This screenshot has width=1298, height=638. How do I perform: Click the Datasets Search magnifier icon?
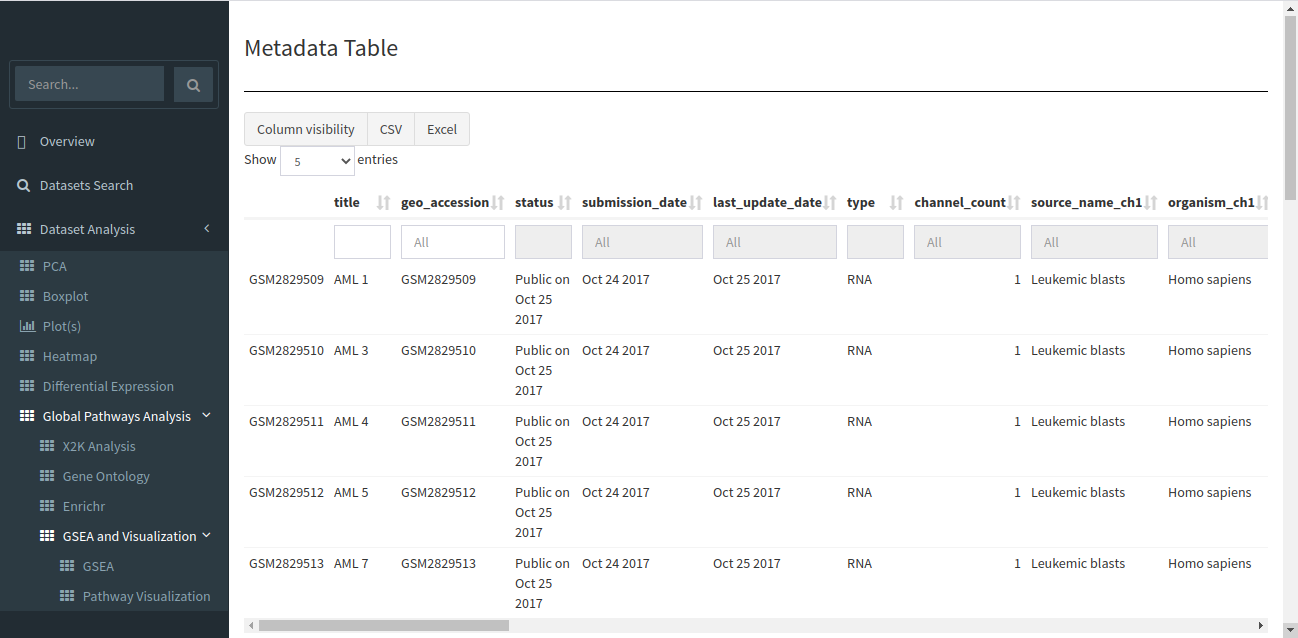(x=24, y=186)
